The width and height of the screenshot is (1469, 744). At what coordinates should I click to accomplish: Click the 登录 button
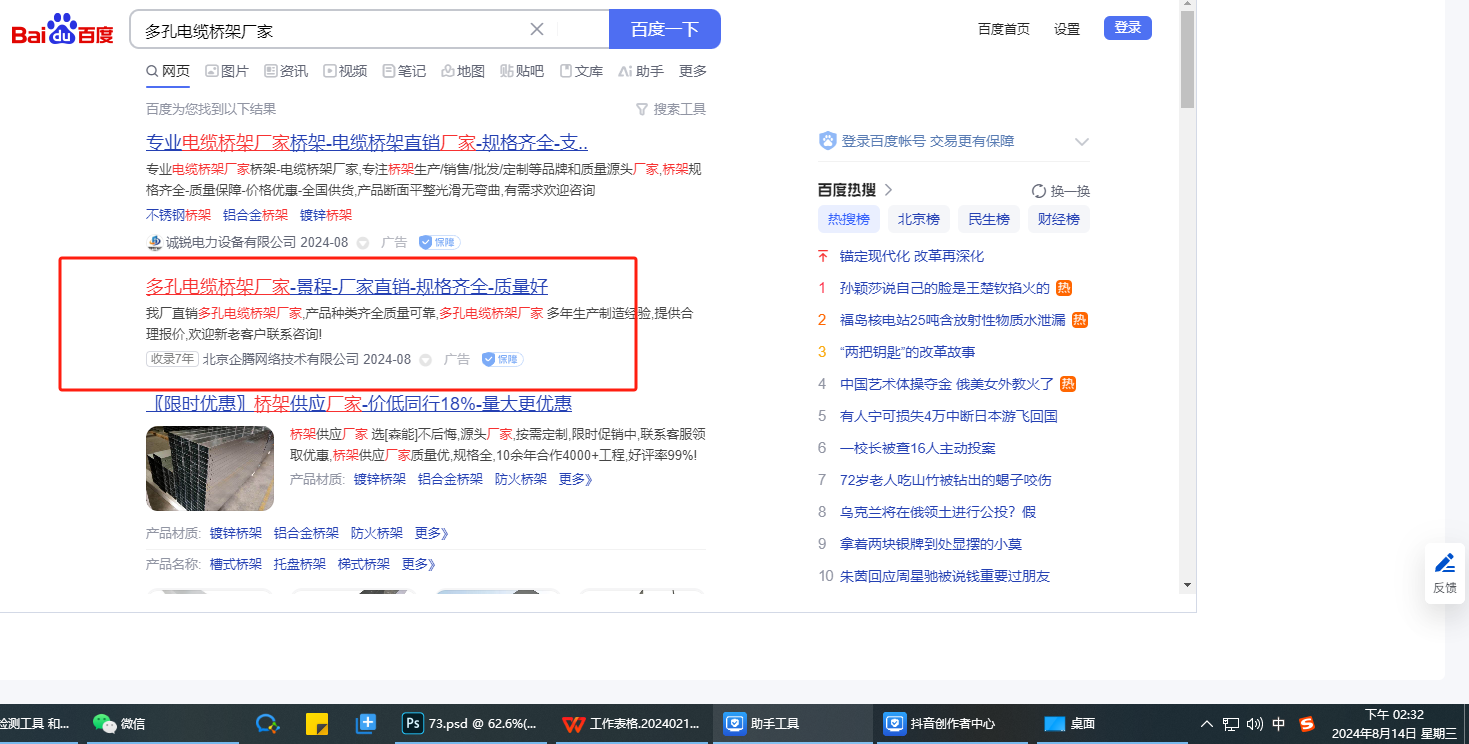(1128, 28)
